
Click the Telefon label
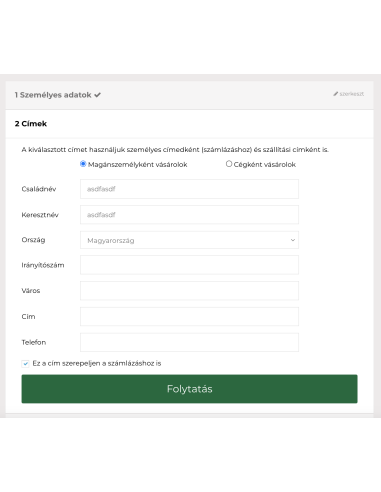(x=34, y=342)
